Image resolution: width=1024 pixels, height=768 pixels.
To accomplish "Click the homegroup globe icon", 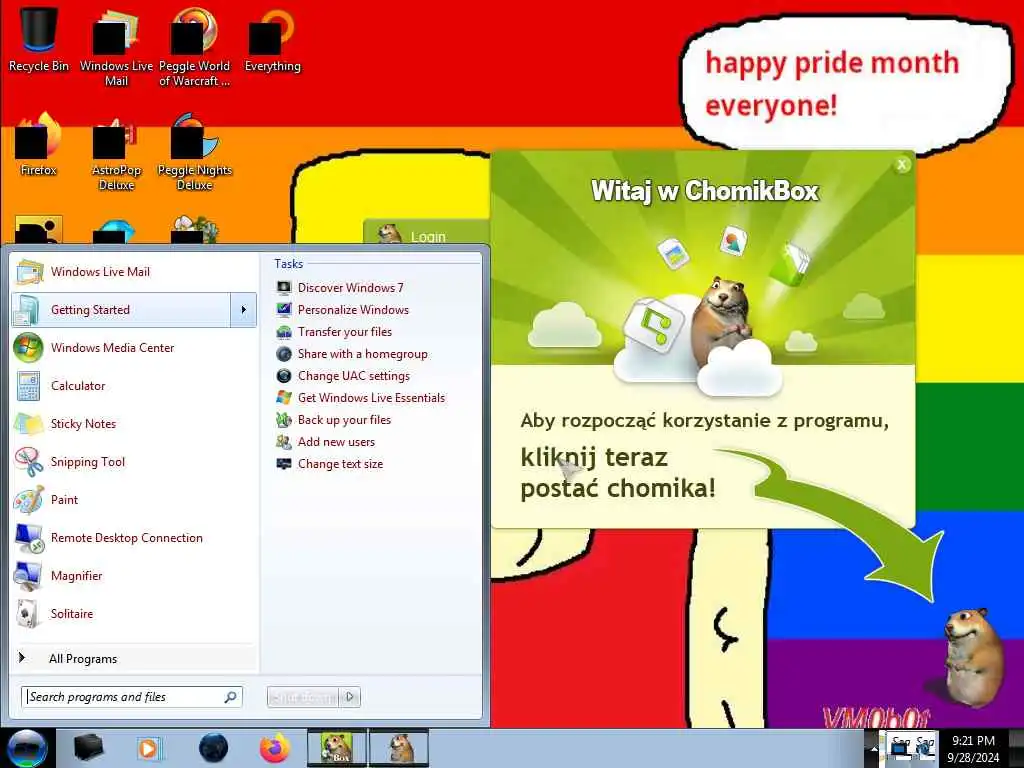I will click(x=283, y=354).
